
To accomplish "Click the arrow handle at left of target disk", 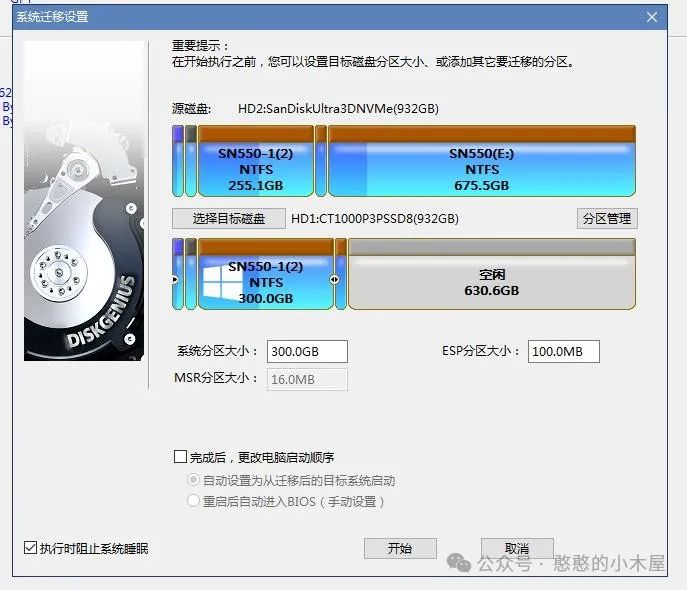I will point(175,279).
